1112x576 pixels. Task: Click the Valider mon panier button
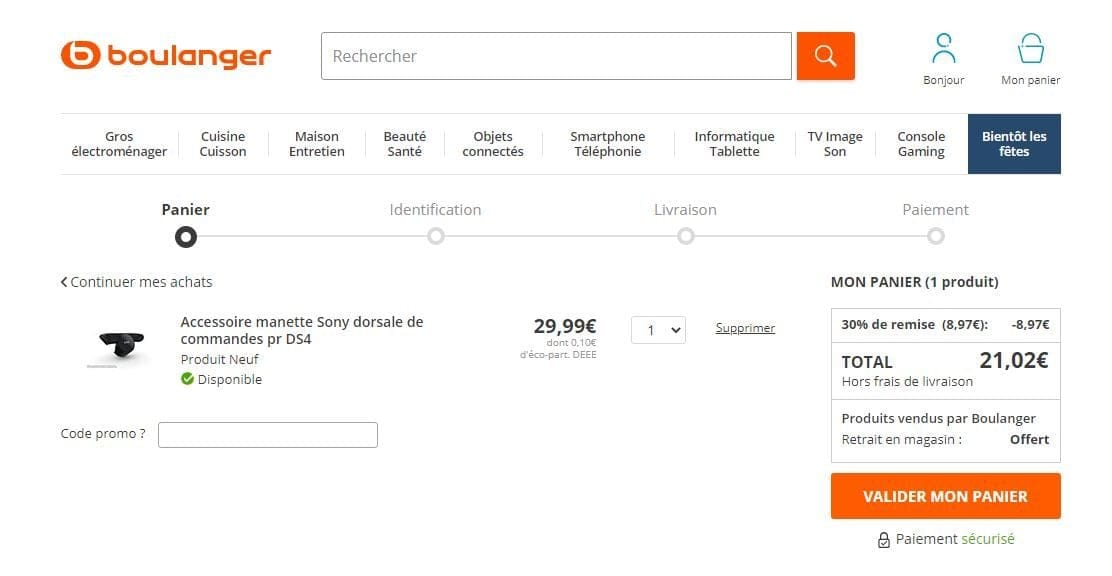click(945, 497)
